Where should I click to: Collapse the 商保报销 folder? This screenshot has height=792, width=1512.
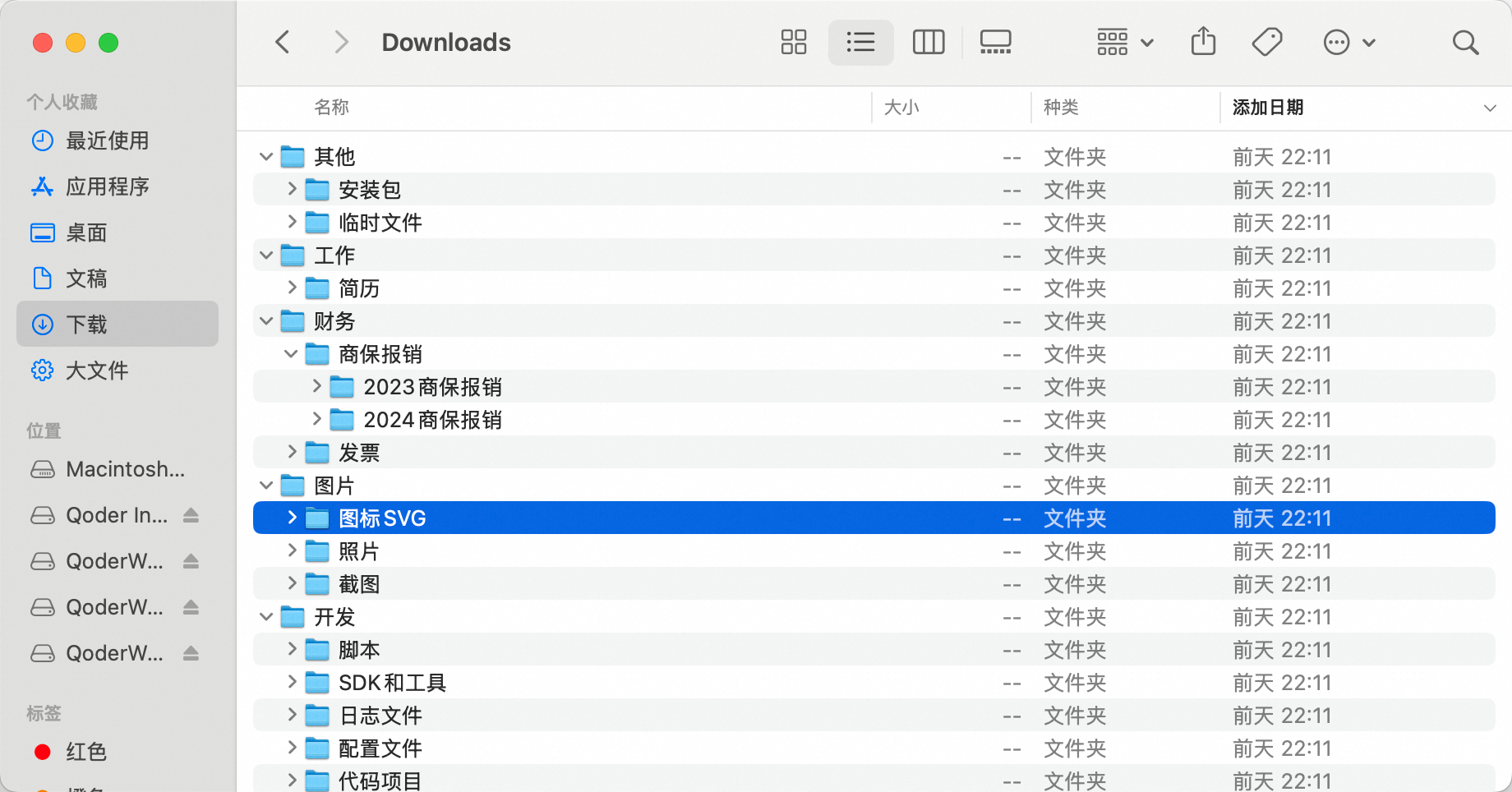pos(291,354)
